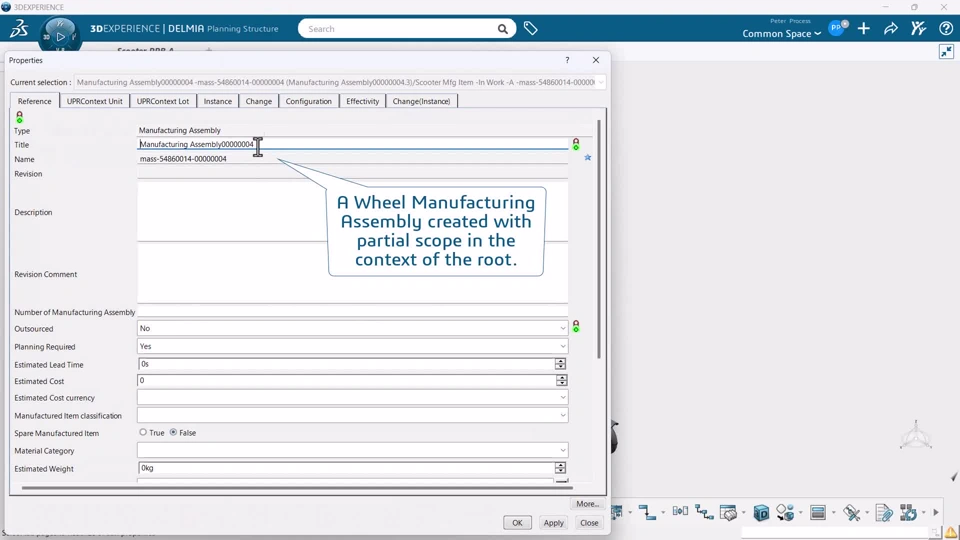Open the help question mark icon in top bar
Image resolution: width=960 pixels, height=540 pixels.
[946, 29]
